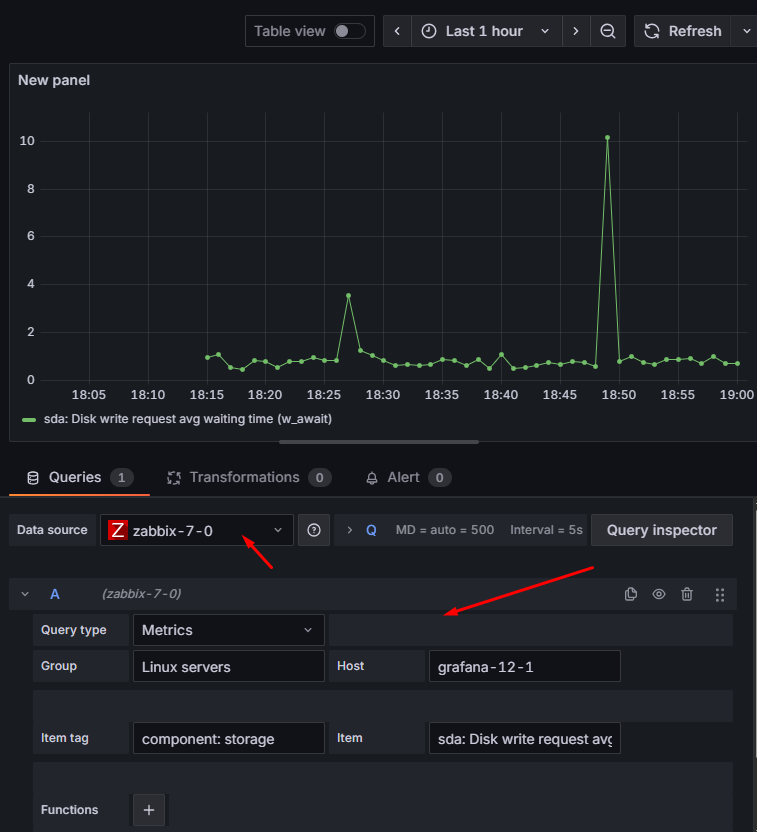Image resolution: width=757 pixels, height=832 pixels.
Task: Add a function with plus button
Action: [149, 810]
